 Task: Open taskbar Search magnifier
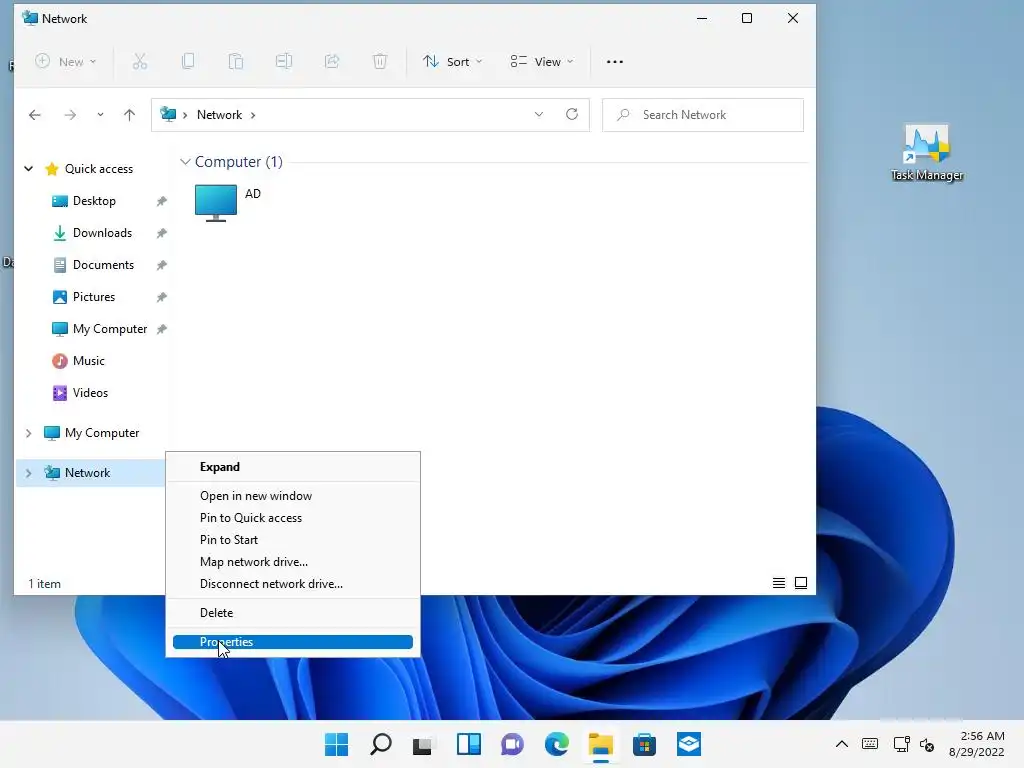(x=381, y=744)
